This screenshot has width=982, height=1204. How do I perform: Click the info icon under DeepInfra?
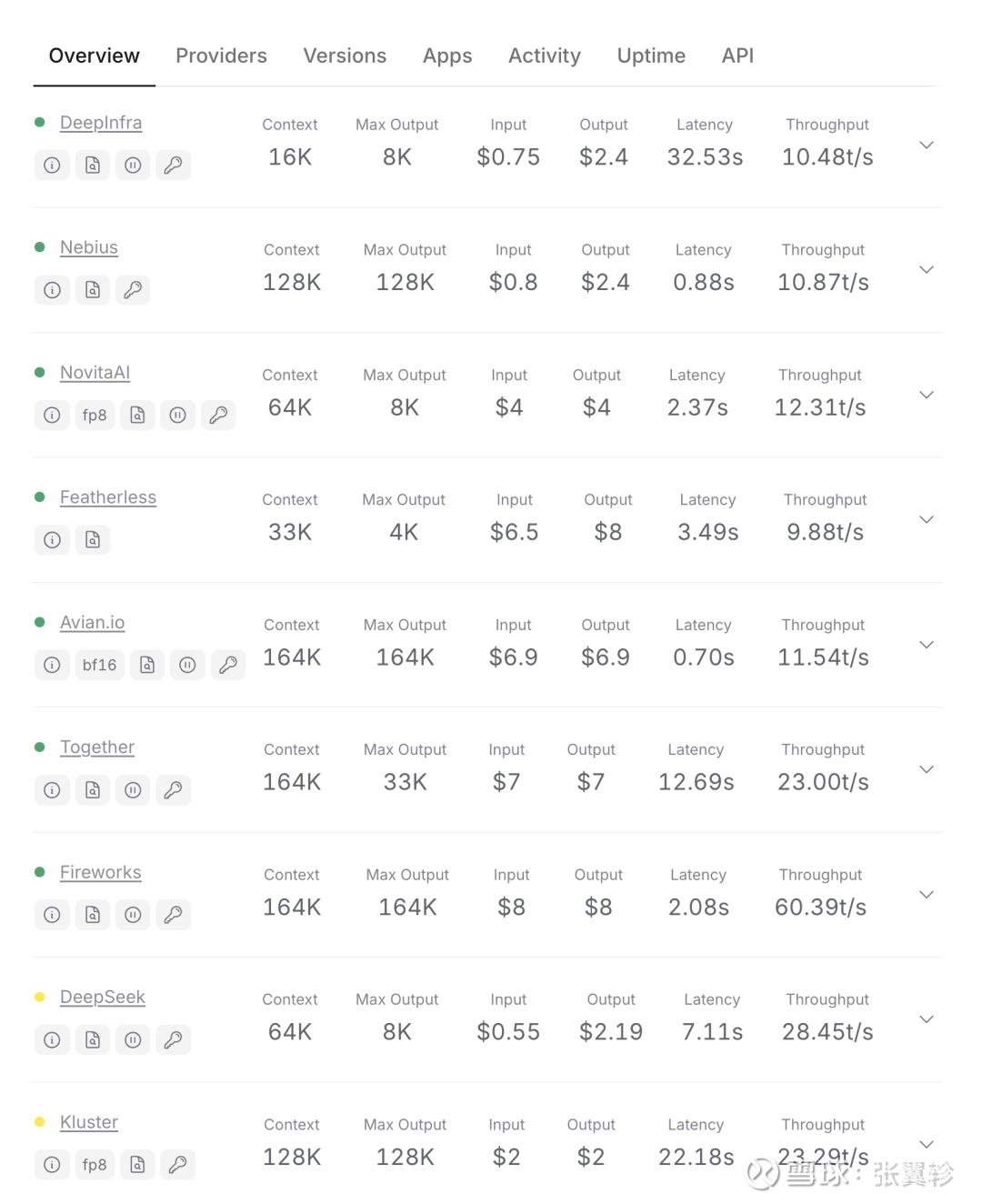pyautogui.click(x=52, y=166)
